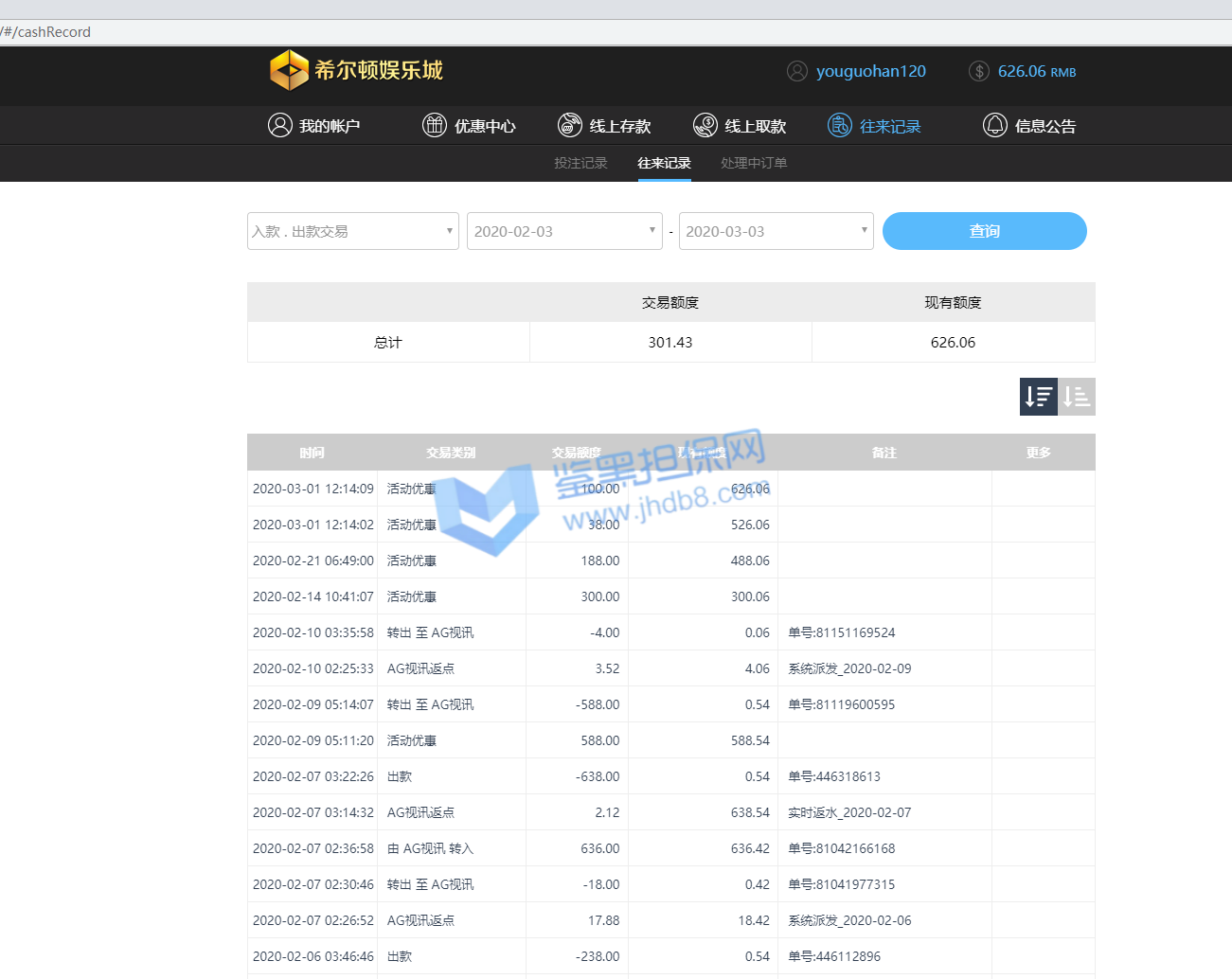The height and width of the screenshot is (979, 1232).
Task: Expand the 入款.出款交易 type dropdown
Action: [352, 231]
